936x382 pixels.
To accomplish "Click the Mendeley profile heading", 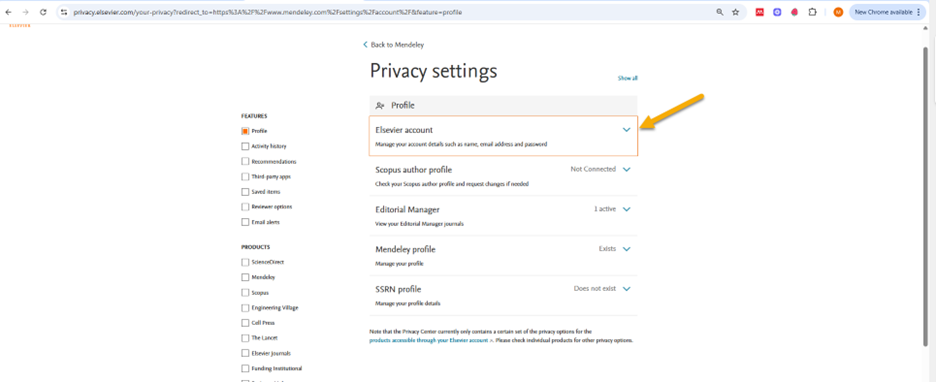I will tap(405, 249).
